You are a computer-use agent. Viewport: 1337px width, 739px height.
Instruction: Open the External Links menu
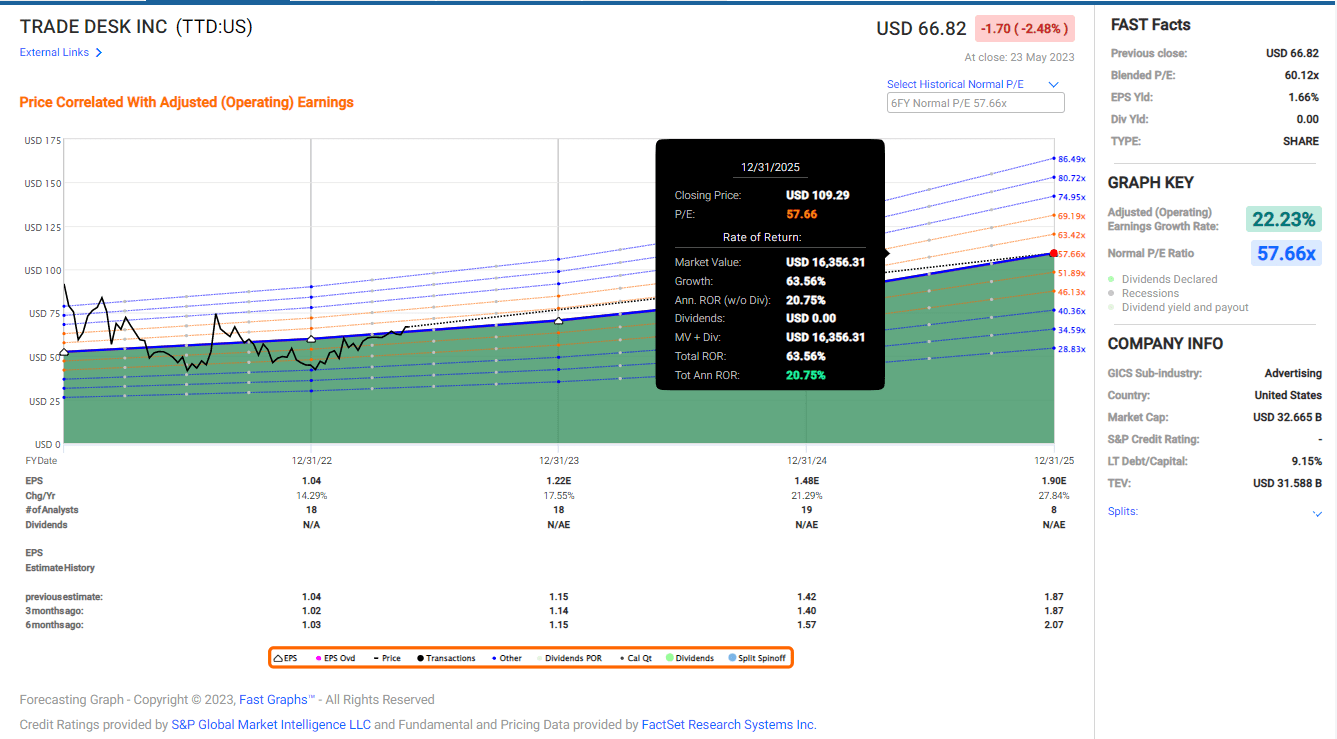pyautogui.click(x=55, y=51)
